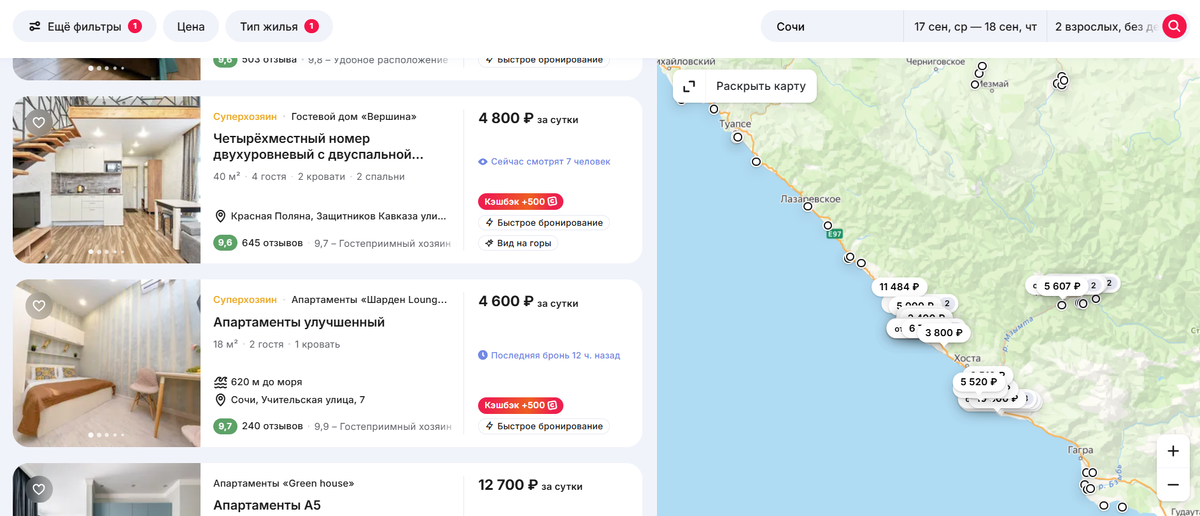Click the 5 520 ₽ map price pin
1200x516 pixels.
pyautogui.click(x=979, y=382)
